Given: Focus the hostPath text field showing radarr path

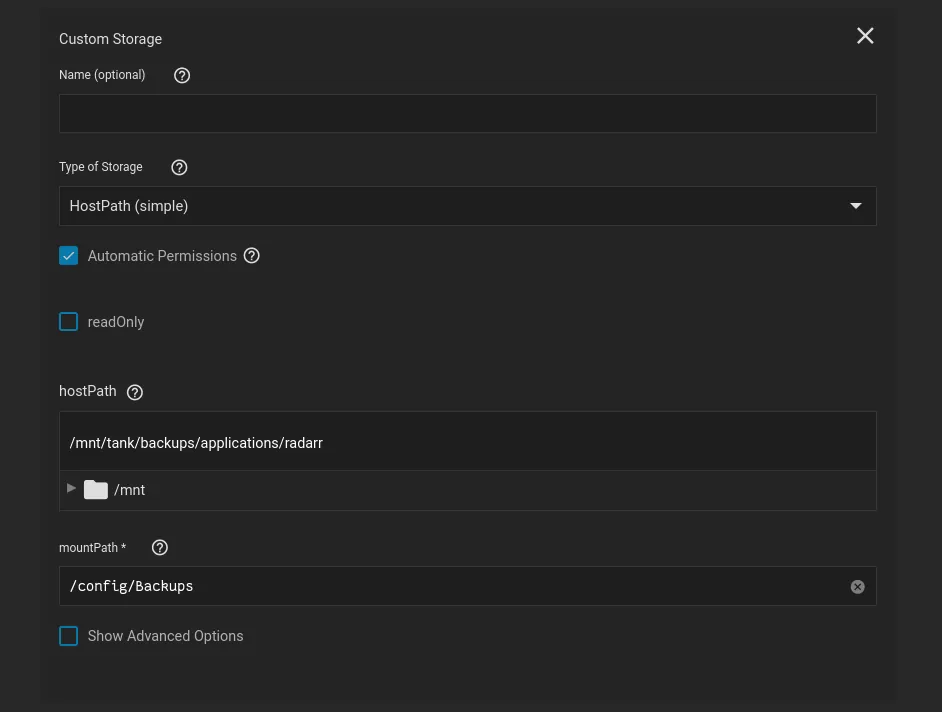Looking at the screenshot, I should [x=468, y=442].
